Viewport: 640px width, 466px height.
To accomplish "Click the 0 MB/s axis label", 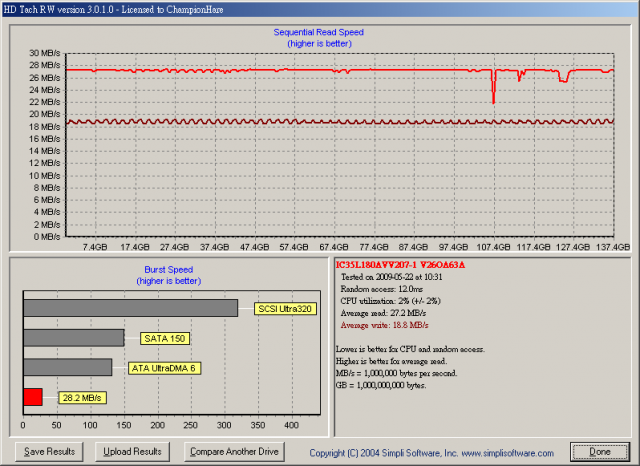I will click(47, 237).
